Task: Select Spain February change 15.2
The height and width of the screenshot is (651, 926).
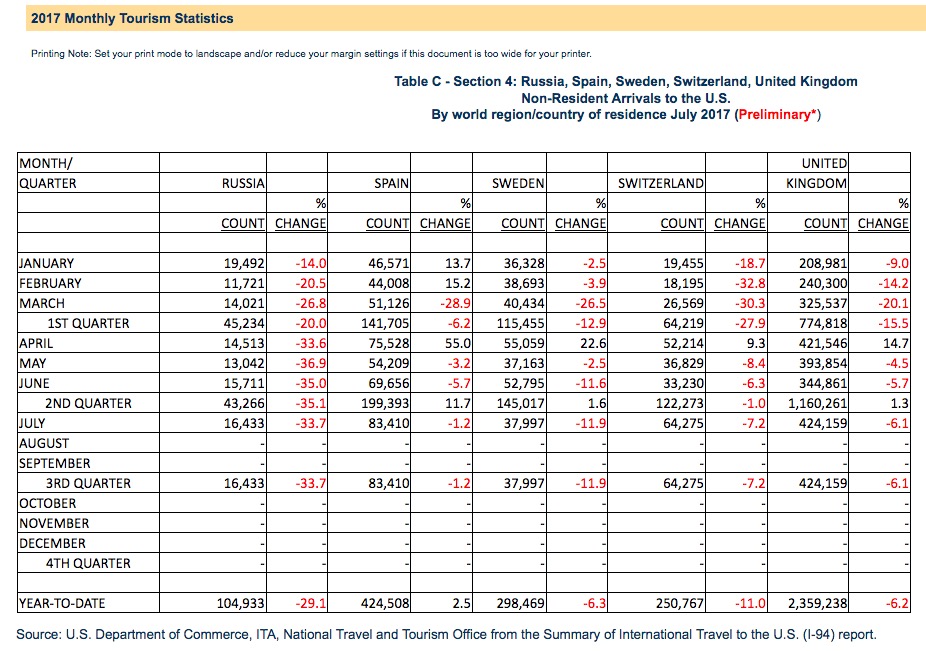Action: pyautogui.click(x=458, y=284)
